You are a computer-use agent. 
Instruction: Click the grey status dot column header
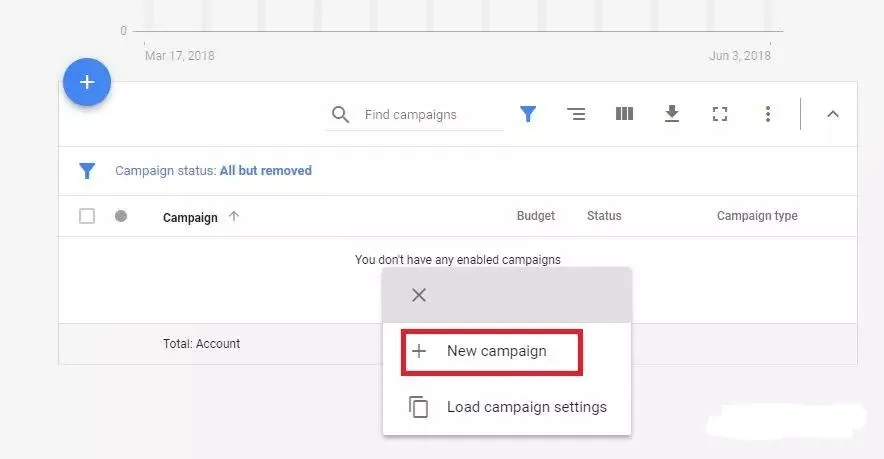tap(121, 216)
